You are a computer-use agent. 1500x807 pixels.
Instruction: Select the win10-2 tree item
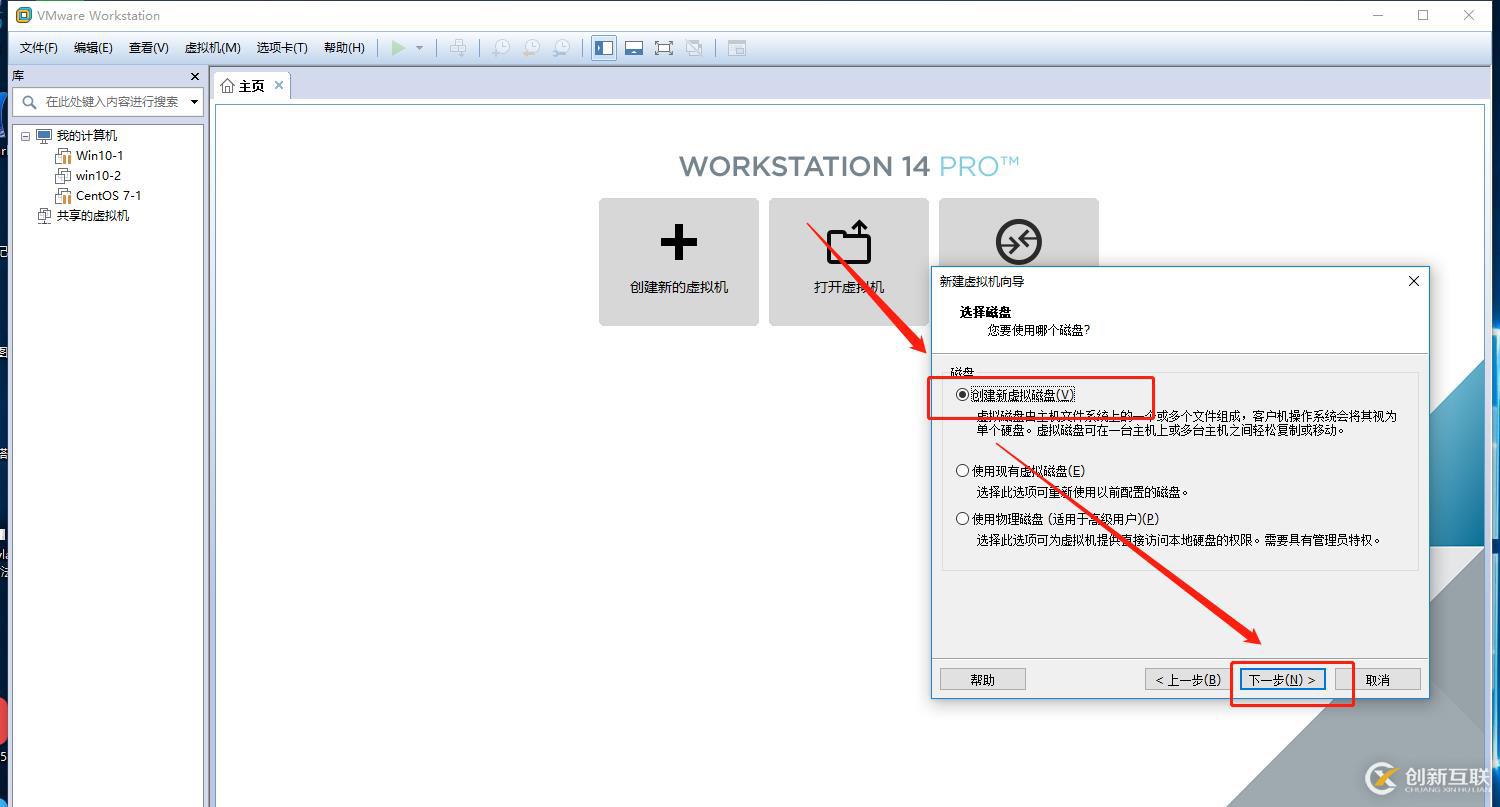[98, 176]
